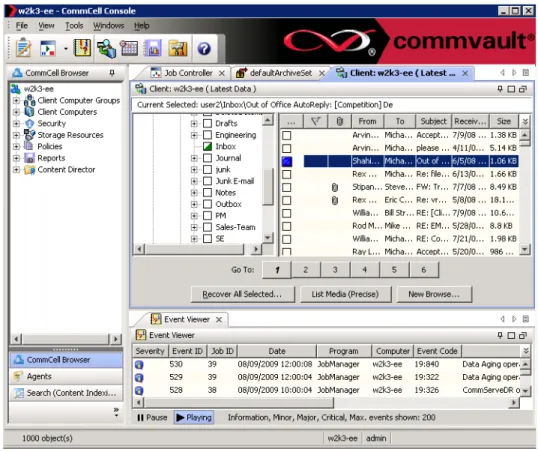The image size is (538, 452).
Task: Open the Job Controller toolbar icon
Action: click(x=48, y=48)
